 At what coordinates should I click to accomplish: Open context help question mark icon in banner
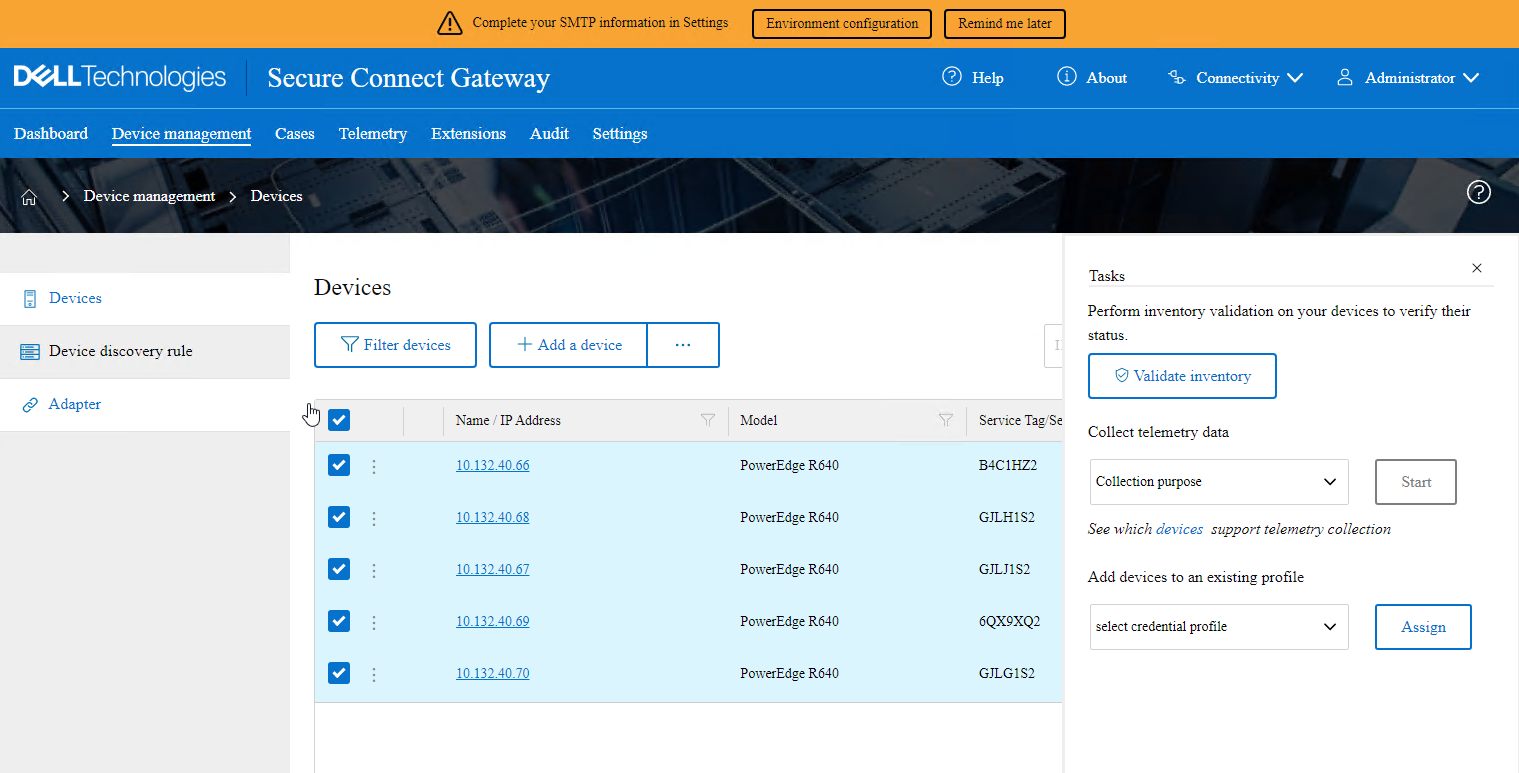[x=1478, y=193]
